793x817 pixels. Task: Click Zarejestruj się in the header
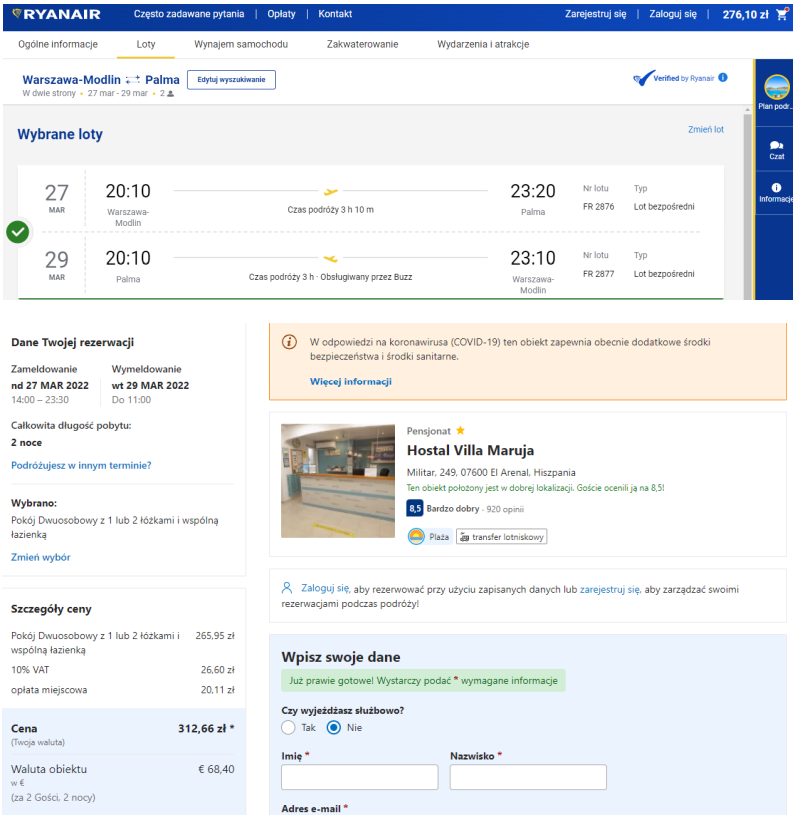click(x=596, y=14)
